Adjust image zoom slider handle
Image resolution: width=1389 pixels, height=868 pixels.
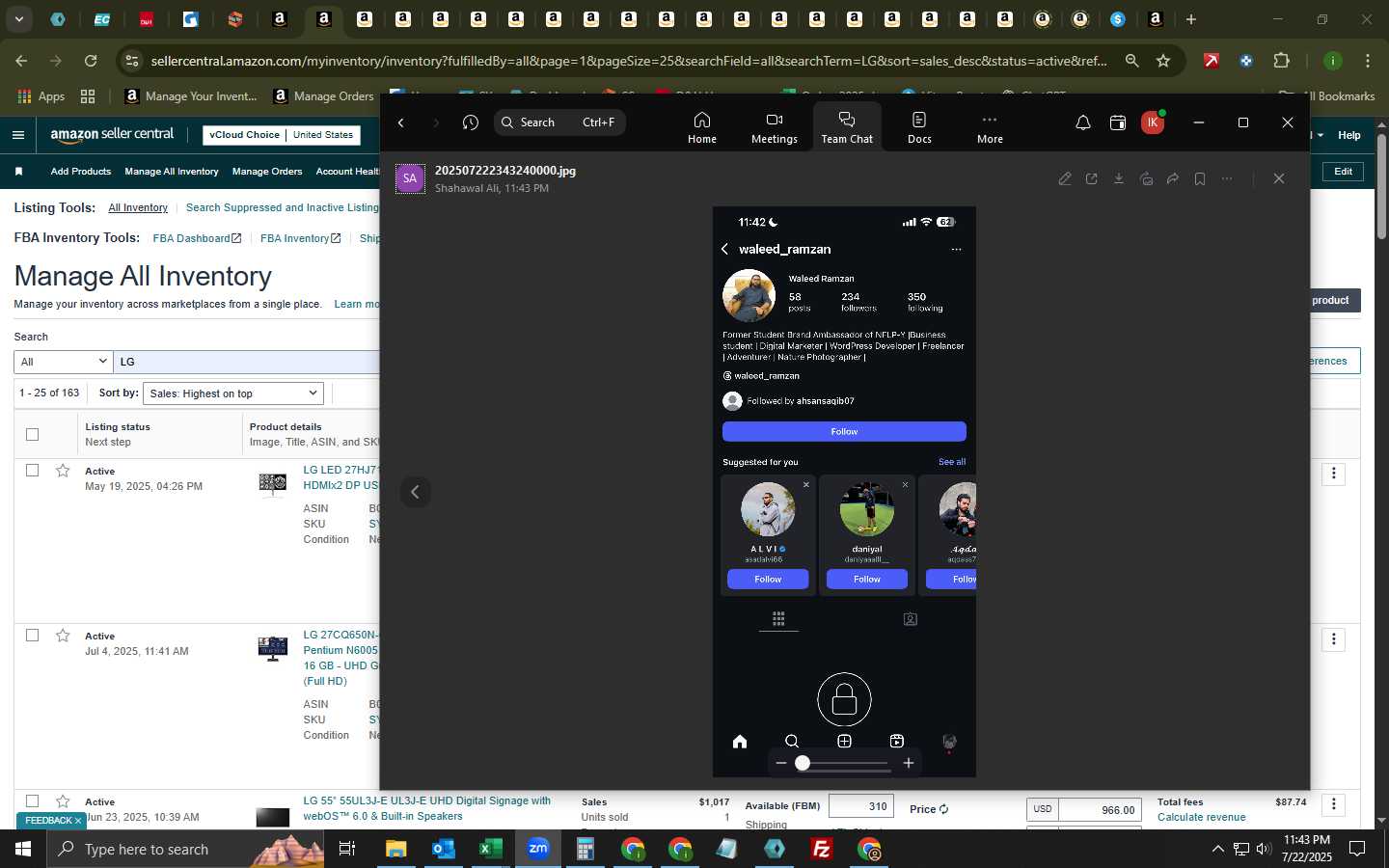(803, 763)
